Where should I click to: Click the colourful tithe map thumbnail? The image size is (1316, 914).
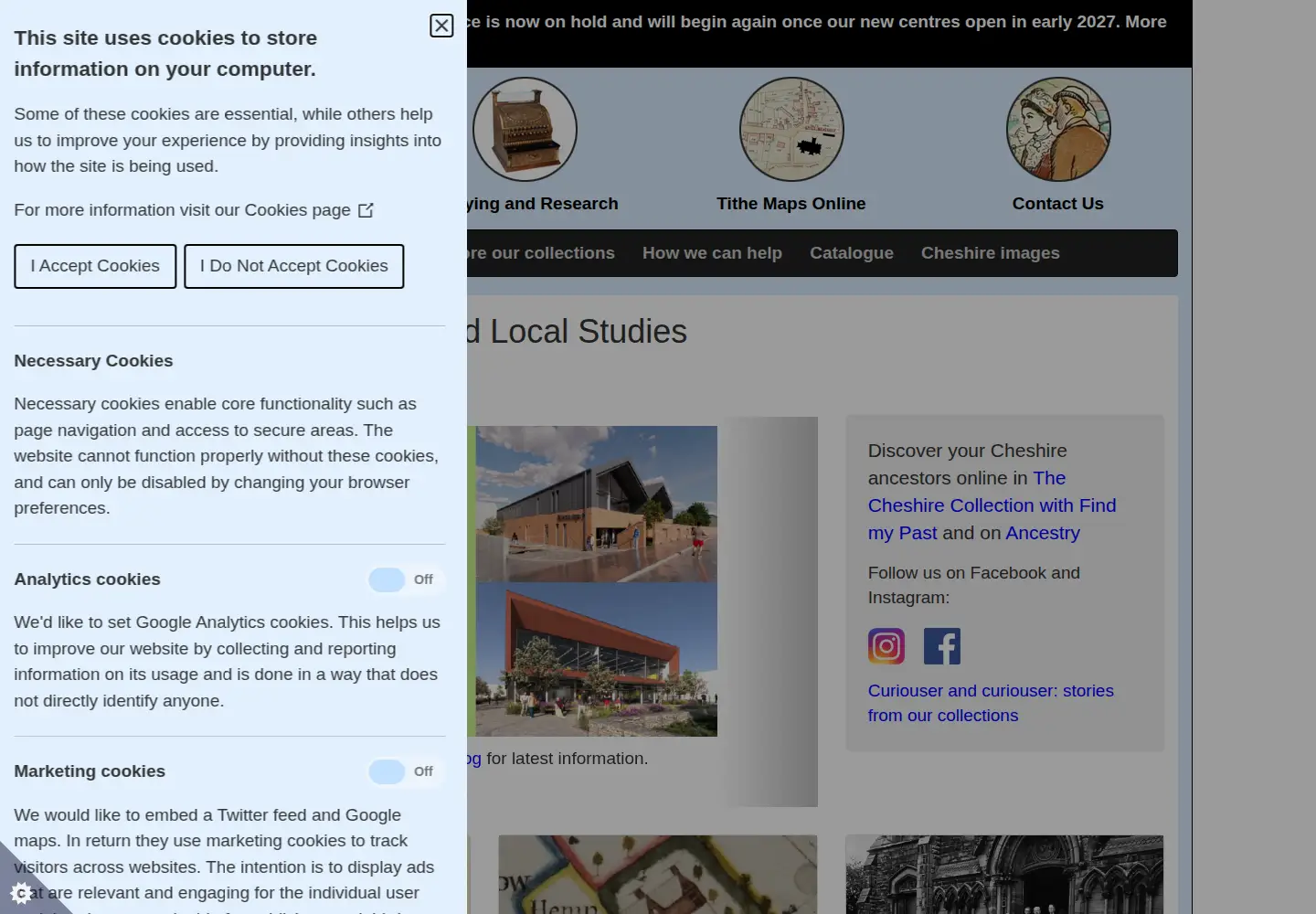658,875
